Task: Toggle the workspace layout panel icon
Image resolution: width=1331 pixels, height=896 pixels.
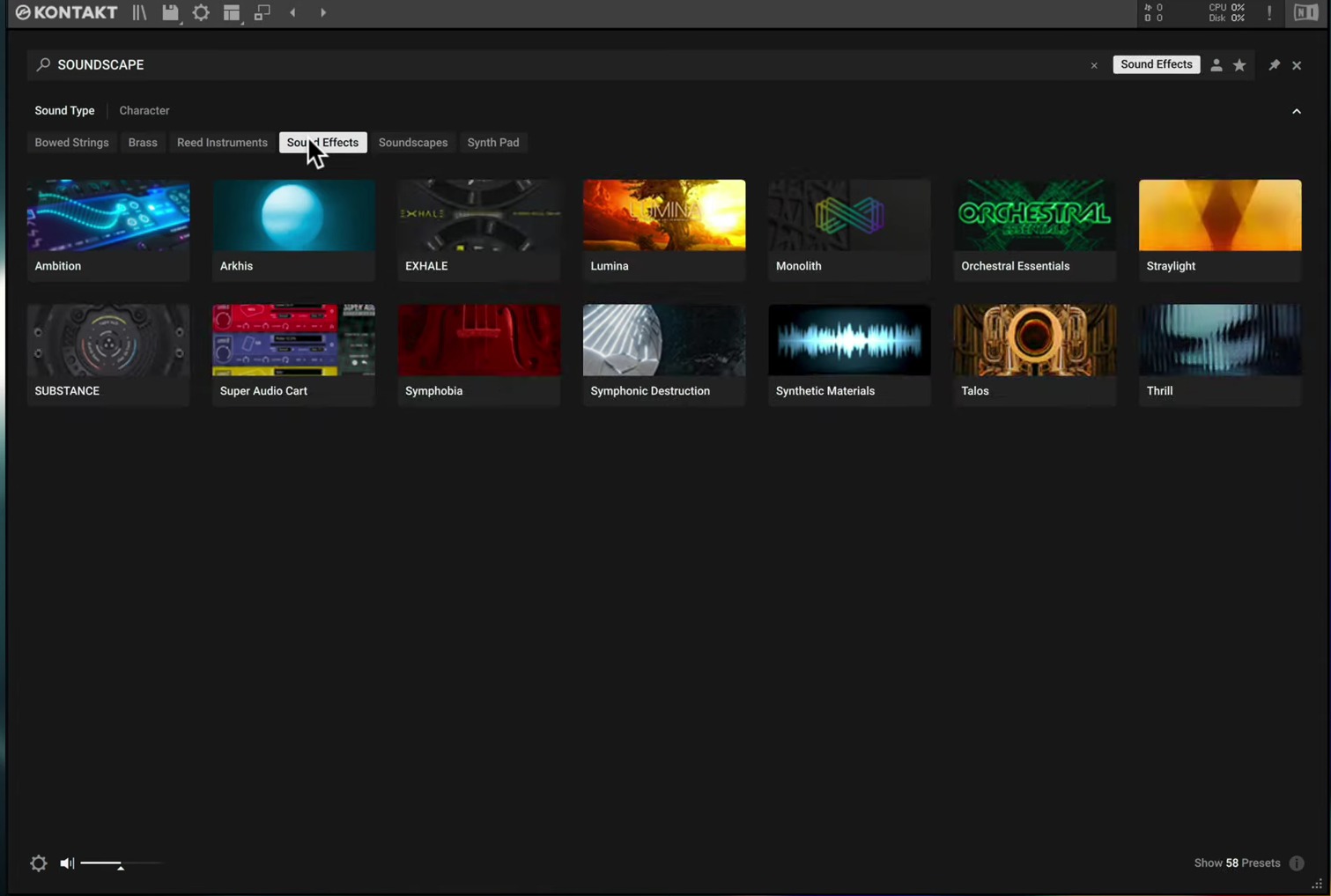Action: 232,12
